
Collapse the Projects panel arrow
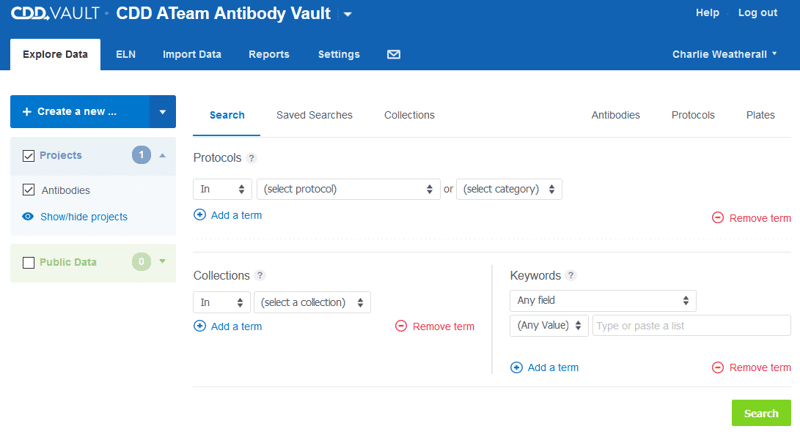[x=162, y=155]
